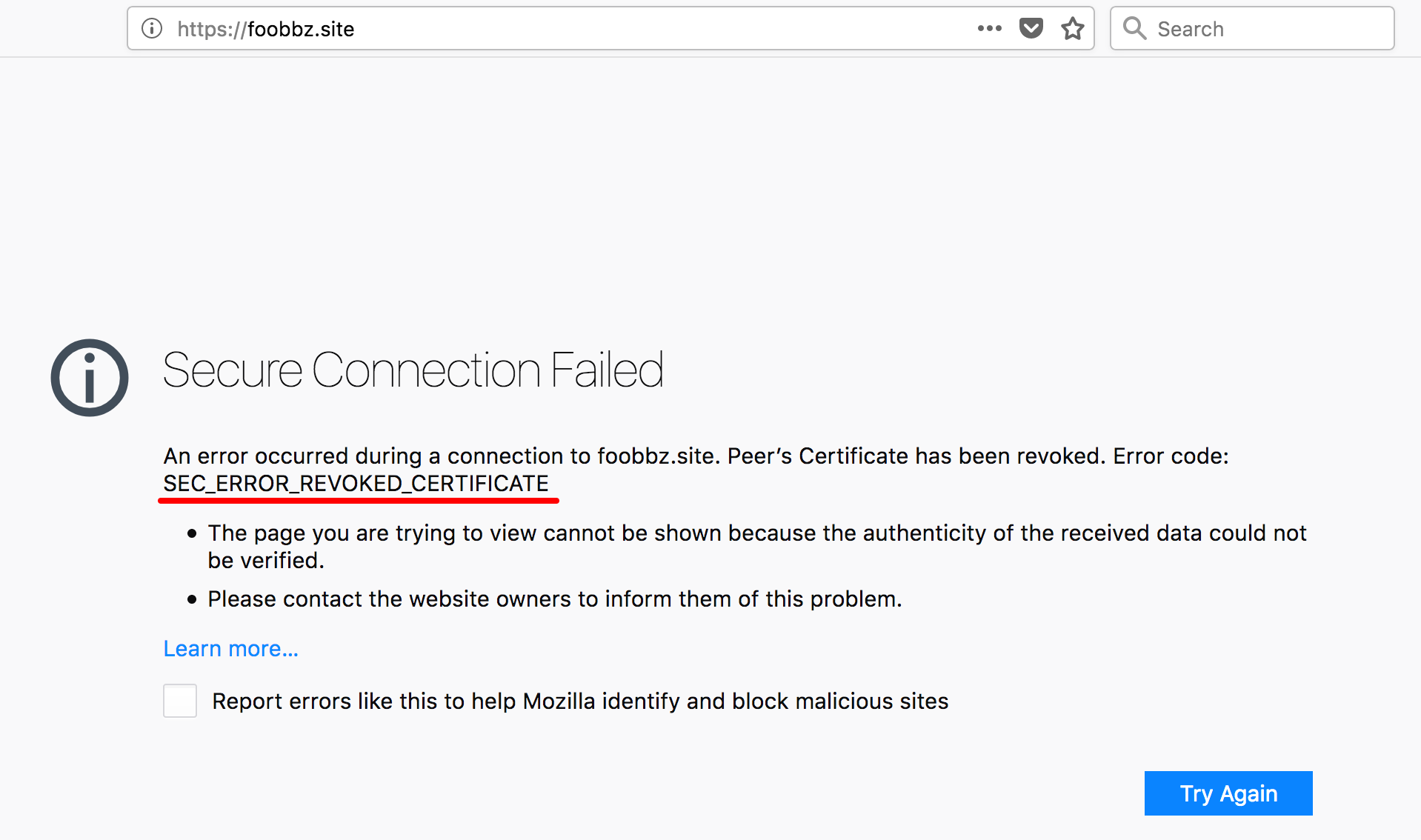This screenshot has width=1421, height=840.
Task: Click the large info icon beside the heading
Action: (90, 378)
